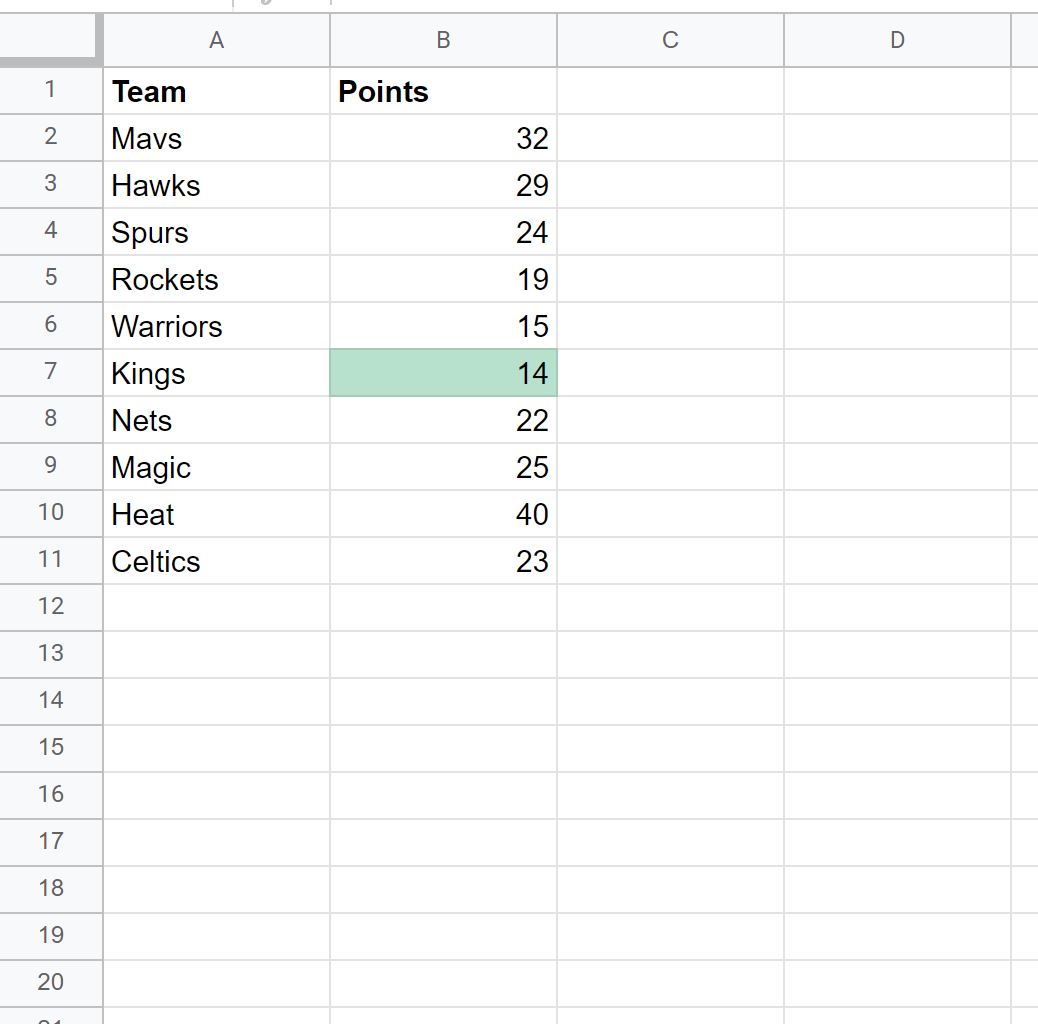Click the Rockets cell
This screenshot has height=1024, width=1038.
tap(216, 279)
